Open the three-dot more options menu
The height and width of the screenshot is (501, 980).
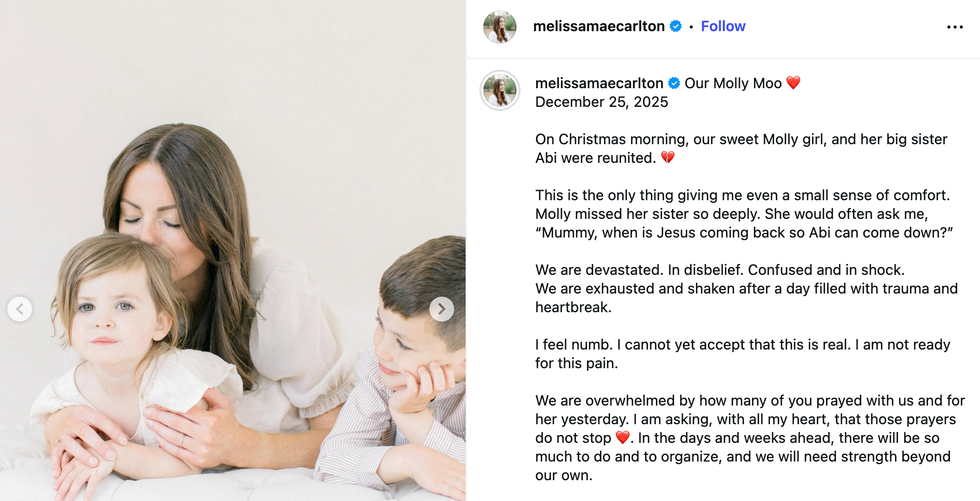(x=954, y=27)
